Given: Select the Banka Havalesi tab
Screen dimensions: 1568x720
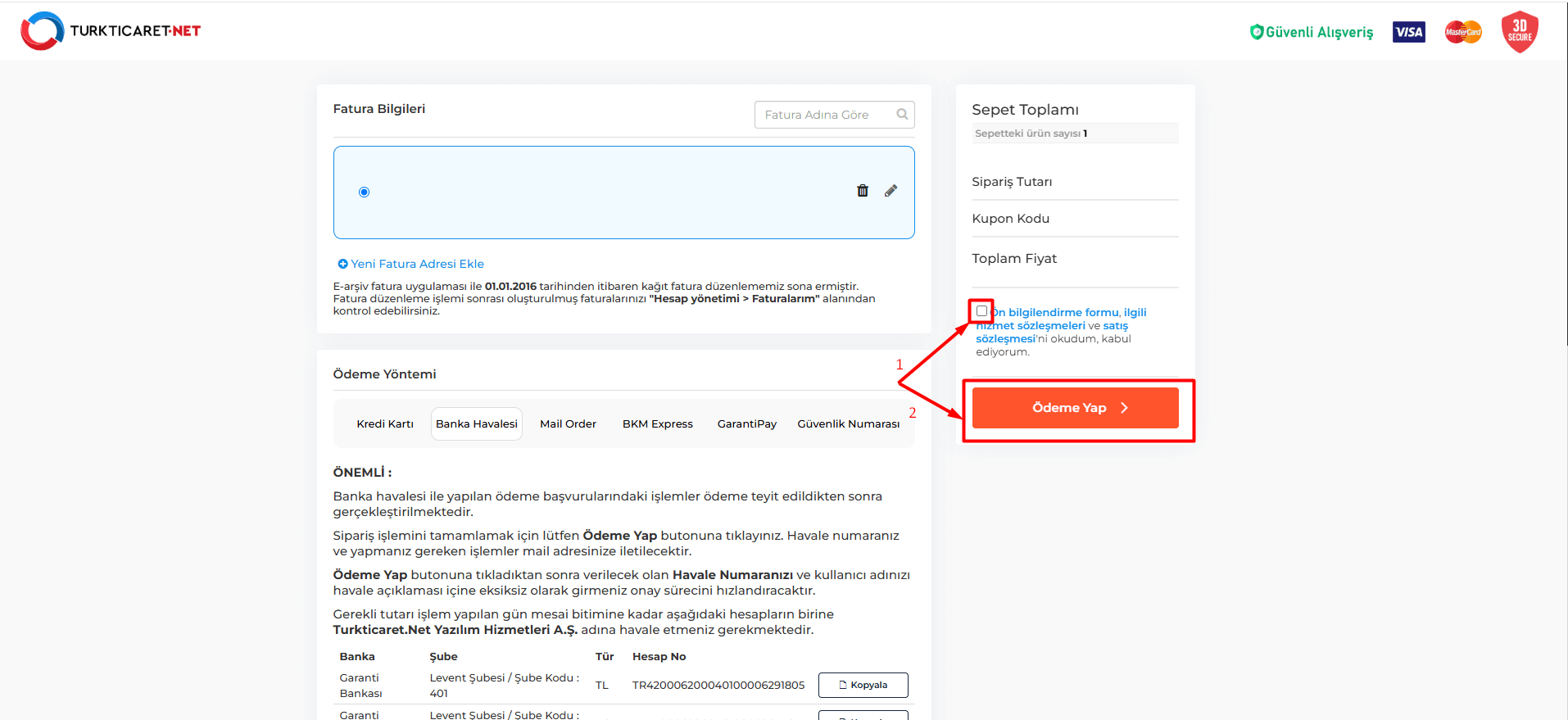Looking at the screenshot, I should [x=477, y=424].
